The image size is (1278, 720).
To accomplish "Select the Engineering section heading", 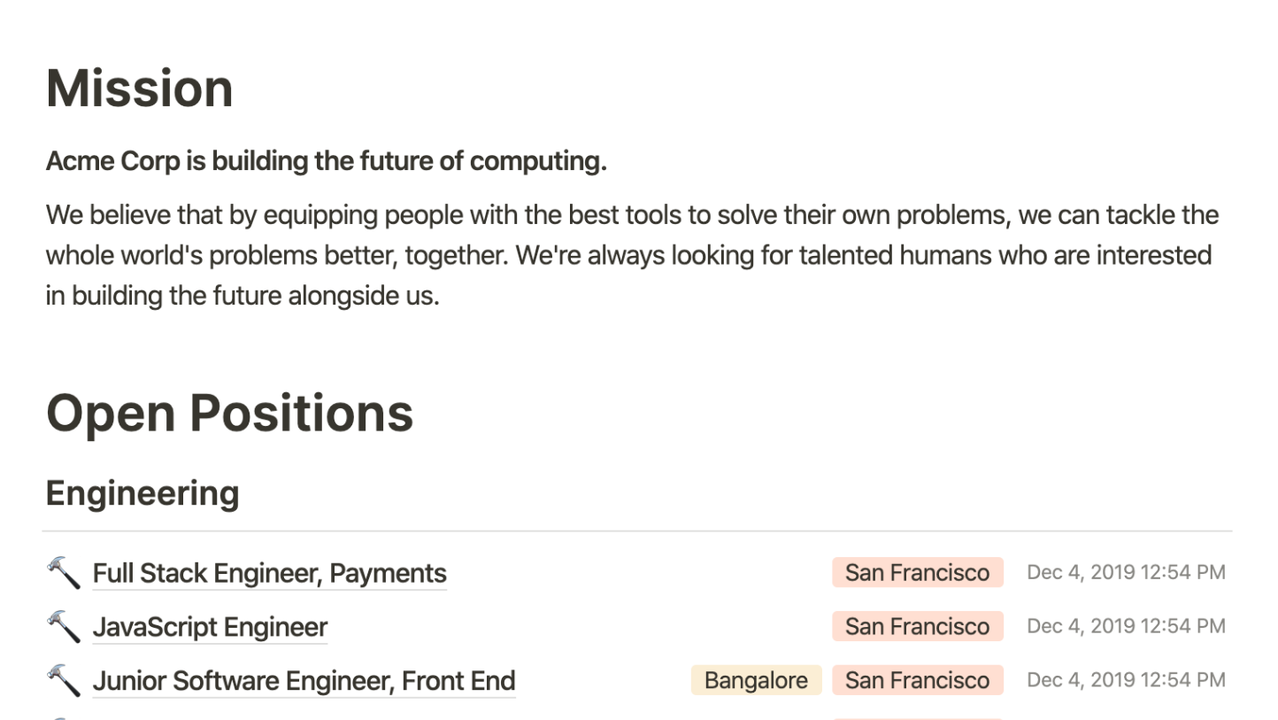I will pos(142,493).
